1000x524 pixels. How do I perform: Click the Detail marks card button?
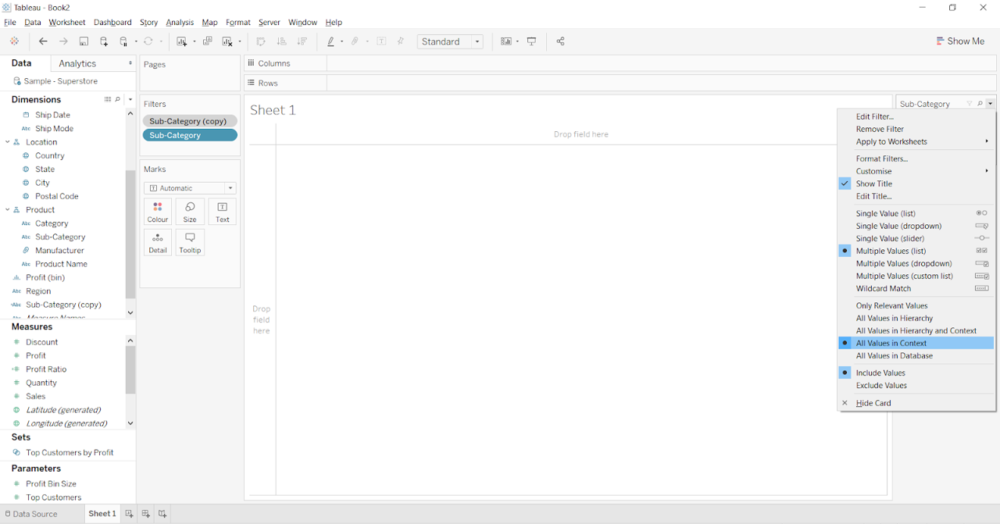pyautogui.click(x=158, y=242)
